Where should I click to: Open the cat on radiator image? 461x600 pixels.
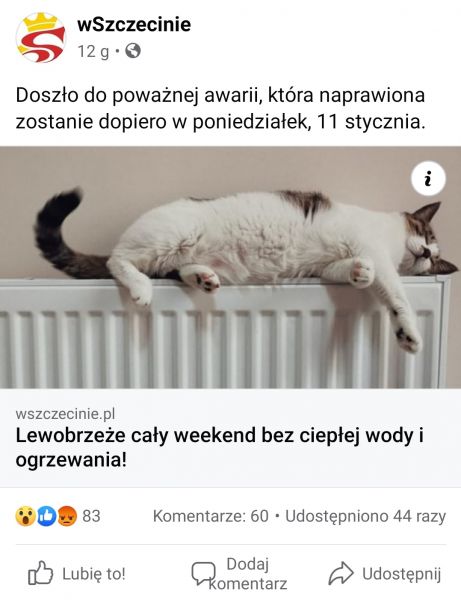click(230, 267)
